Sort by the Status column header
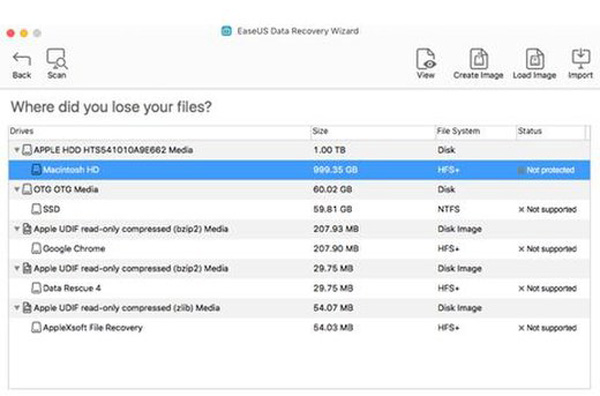Screen dimensions: 600x396 click(x=551, y=131)
